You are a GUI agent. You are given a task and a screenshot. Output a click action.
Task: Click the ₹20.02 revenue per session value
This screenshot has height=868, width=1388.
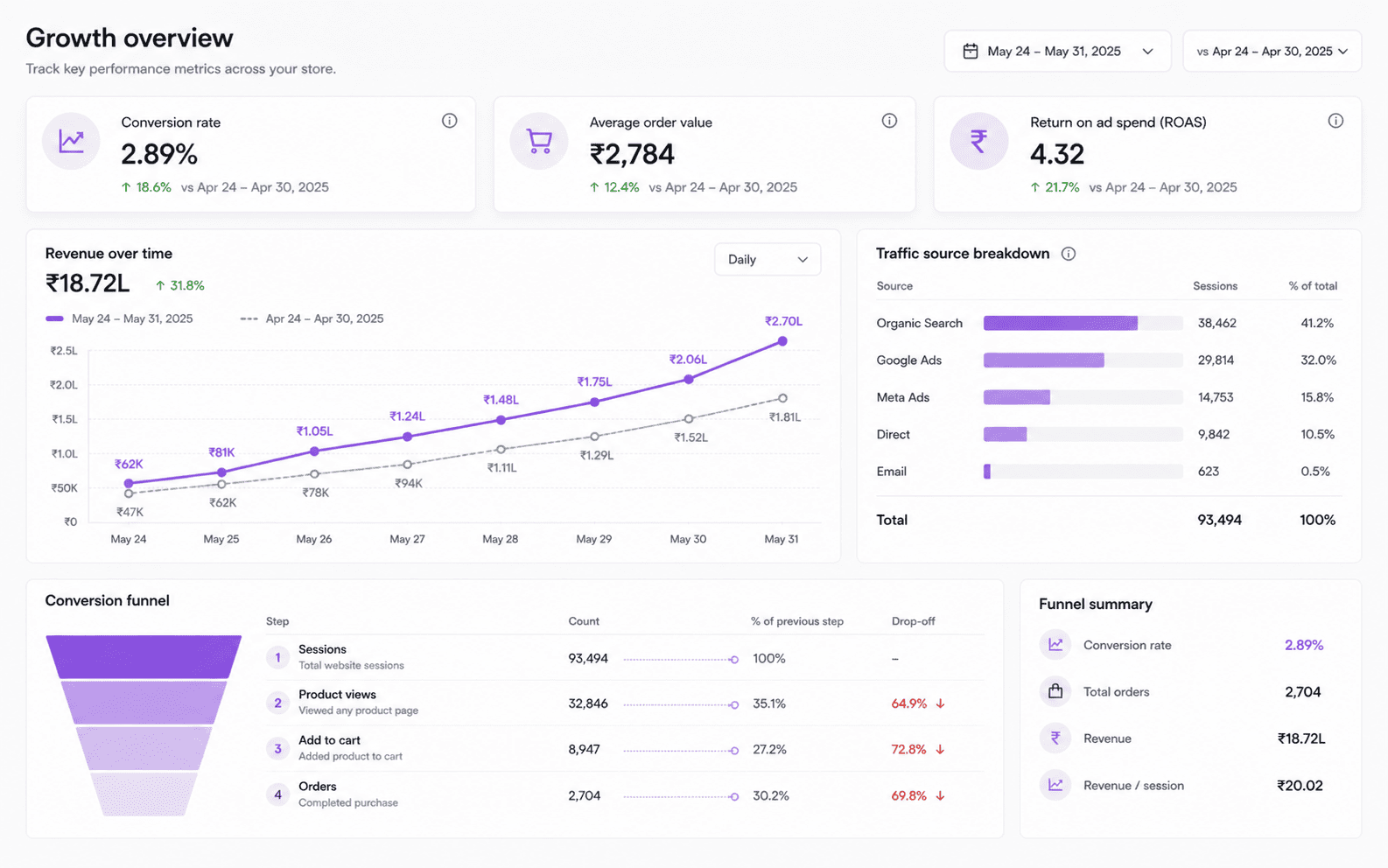coord(1300,786)
